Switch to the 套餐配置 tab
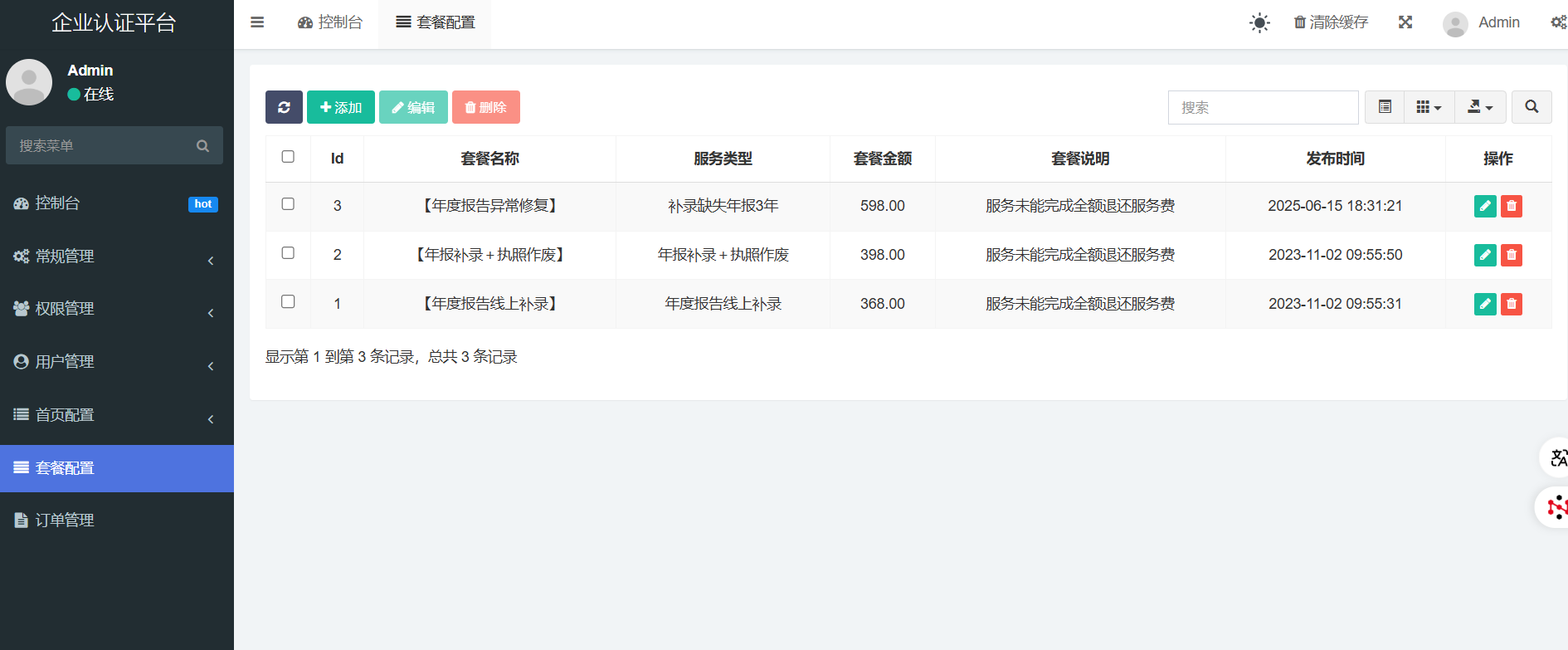This screenshot has width=1568, height=650. (x=436, y=22)
